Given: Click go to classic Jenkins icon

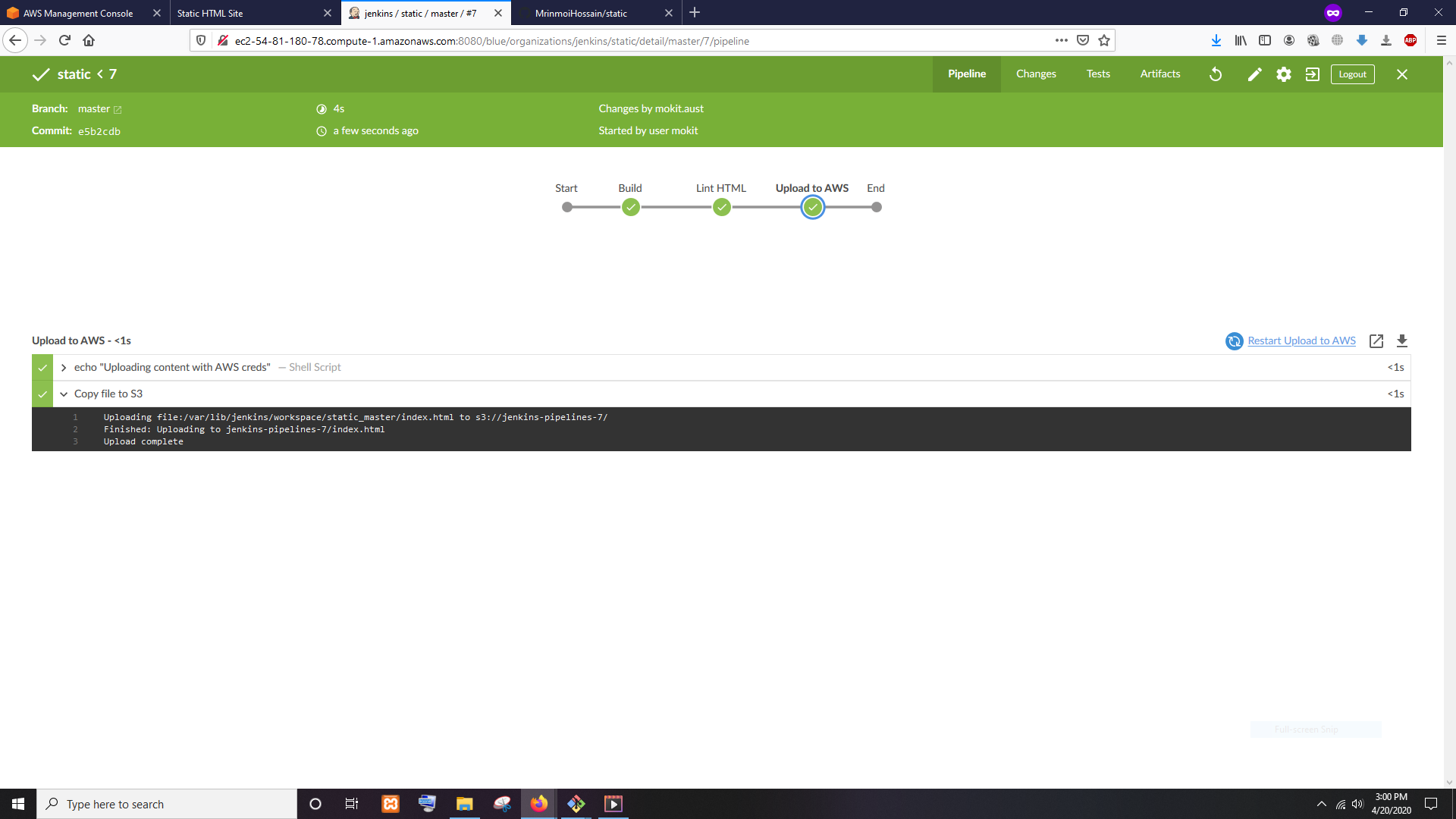Looking at the screenshot, I should [x=1312, y=74].
